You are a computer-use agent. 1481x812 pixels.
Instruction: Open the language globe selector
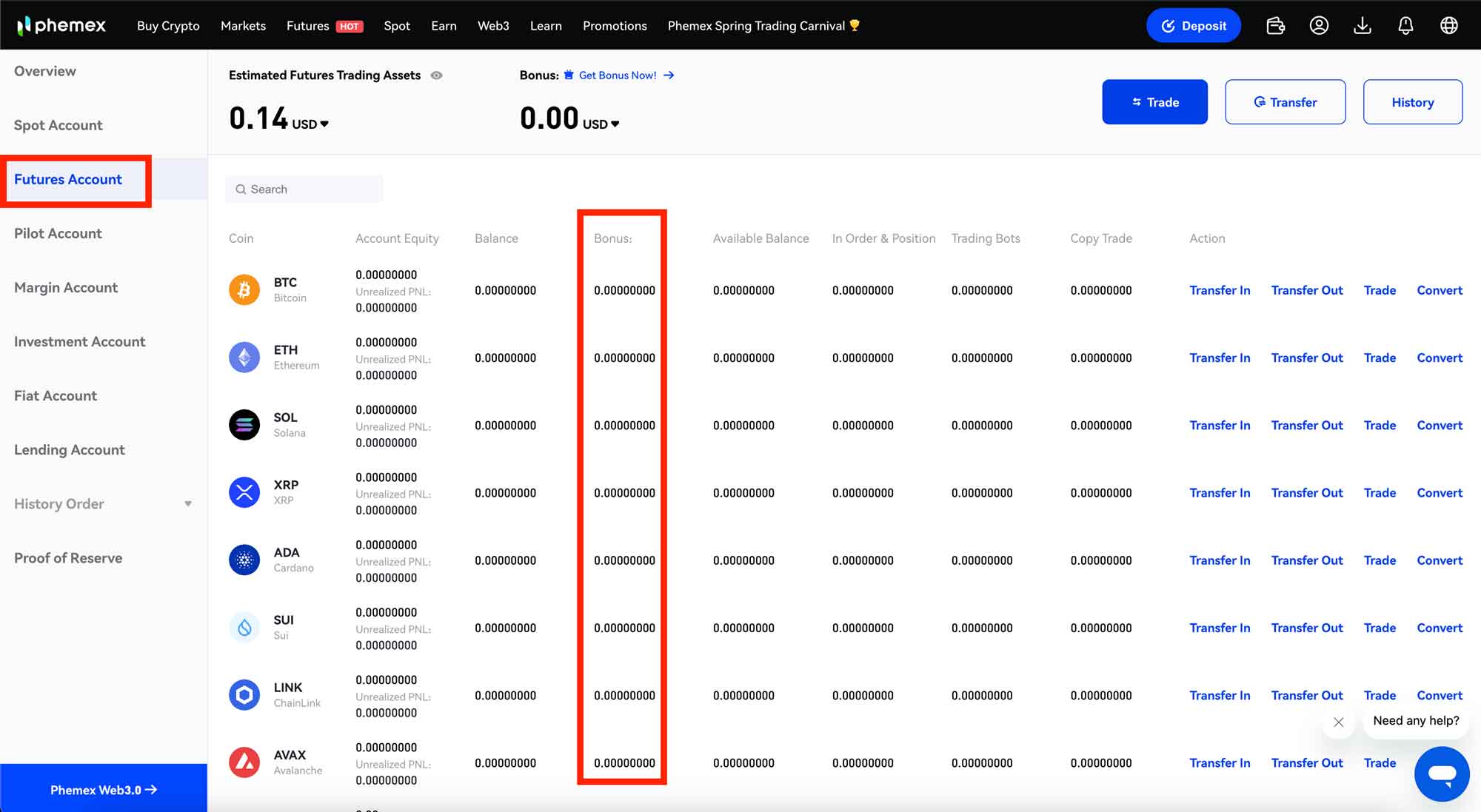pyautogui.click(x=1449, y=25)
